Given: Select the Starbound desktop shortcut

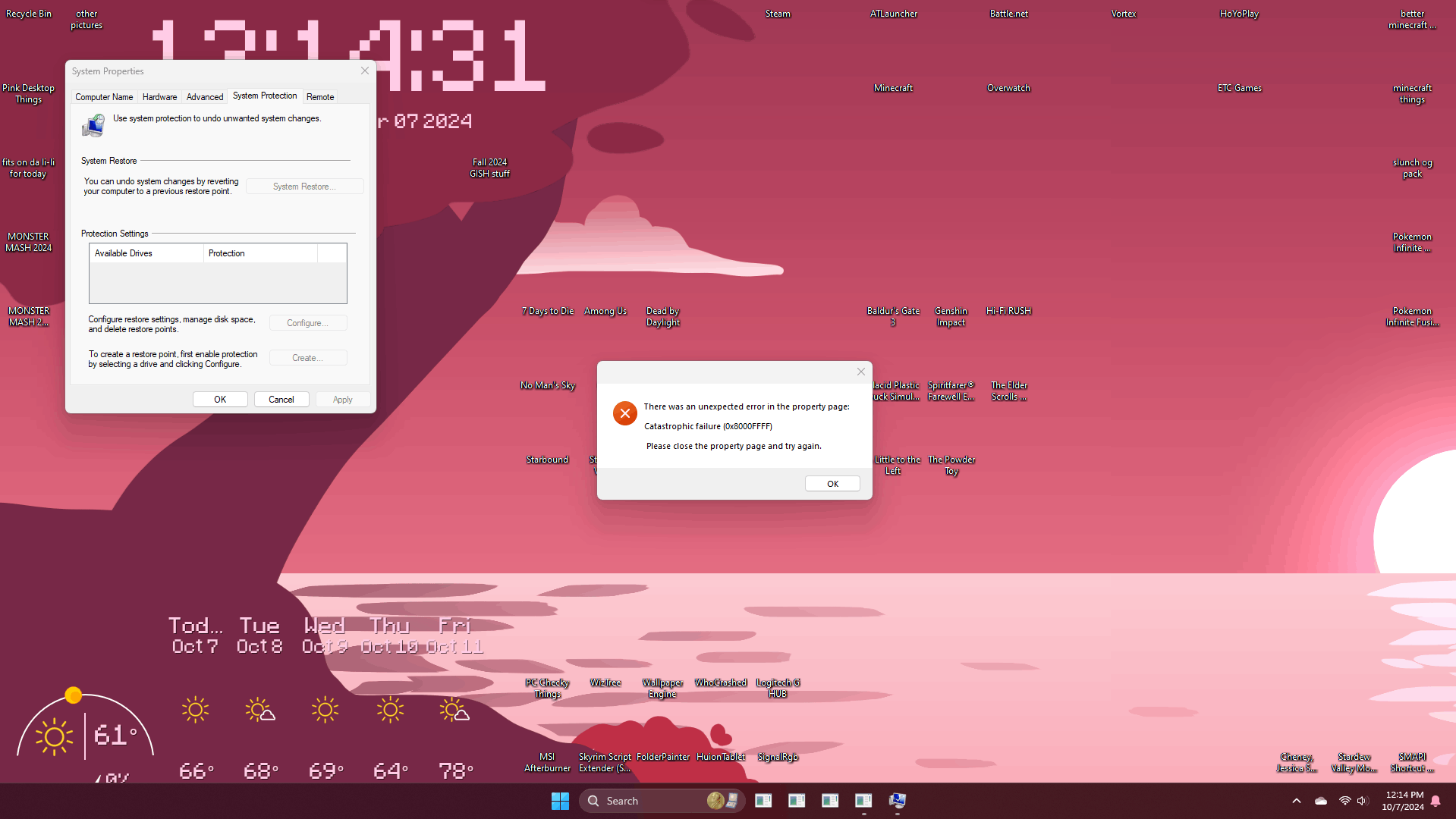Looking at the screenshot, I should click(547, 460).
